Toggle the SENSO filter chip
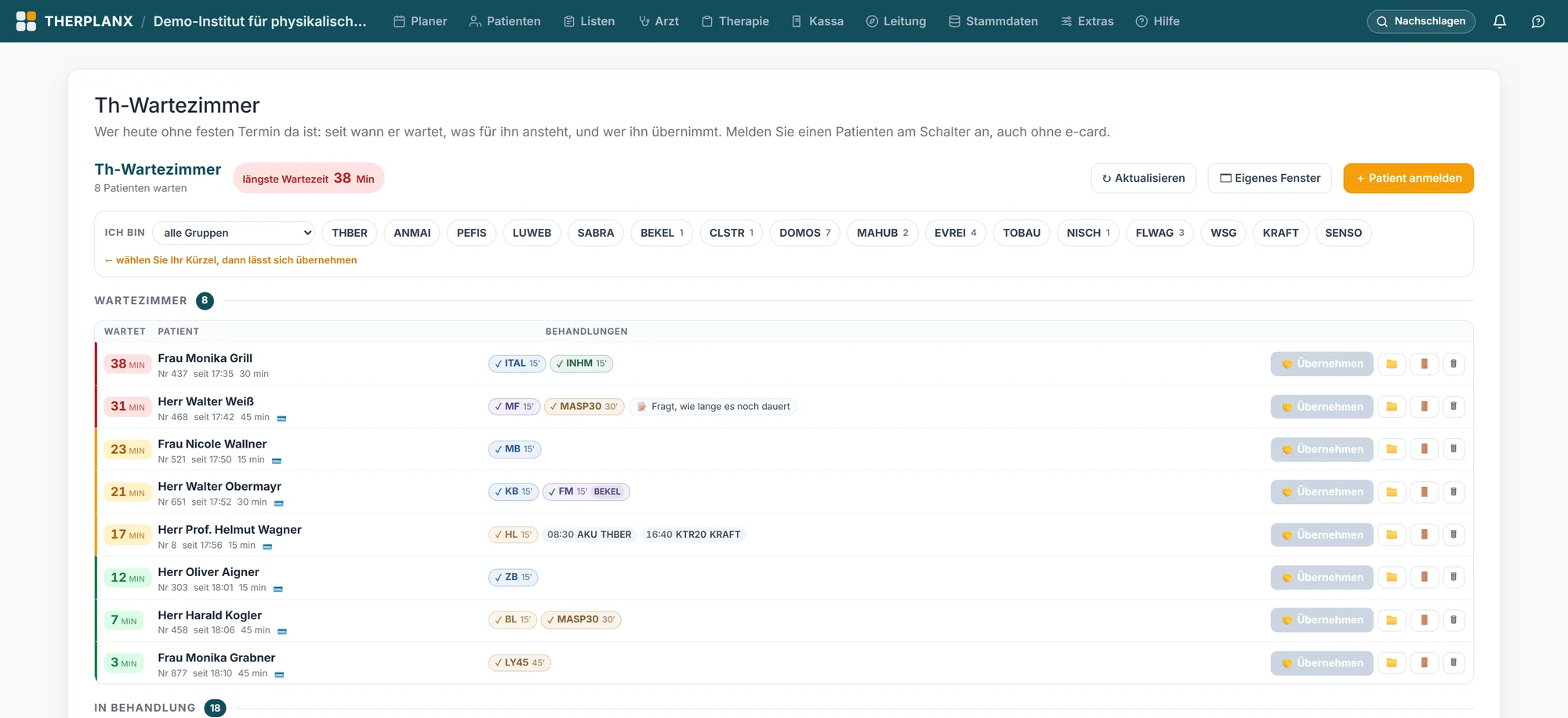Image resolution: width=1568 pixels, height=718 pixels. click(x=1343, y=233)
